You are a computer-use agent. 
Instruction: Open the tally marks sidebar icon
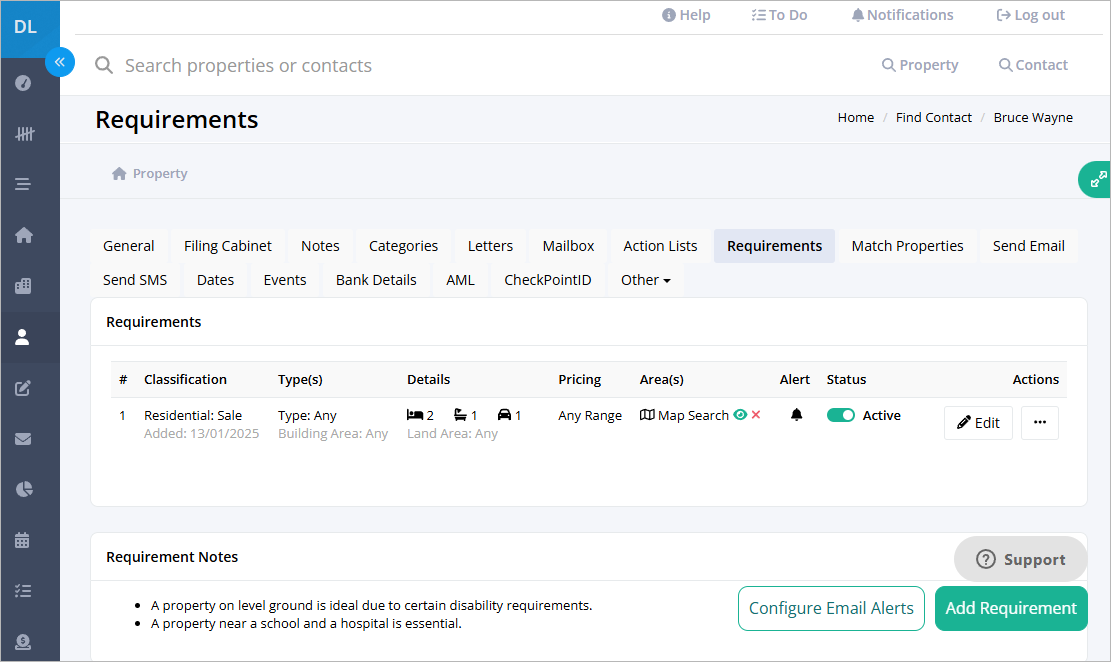[x=23, y=133]
